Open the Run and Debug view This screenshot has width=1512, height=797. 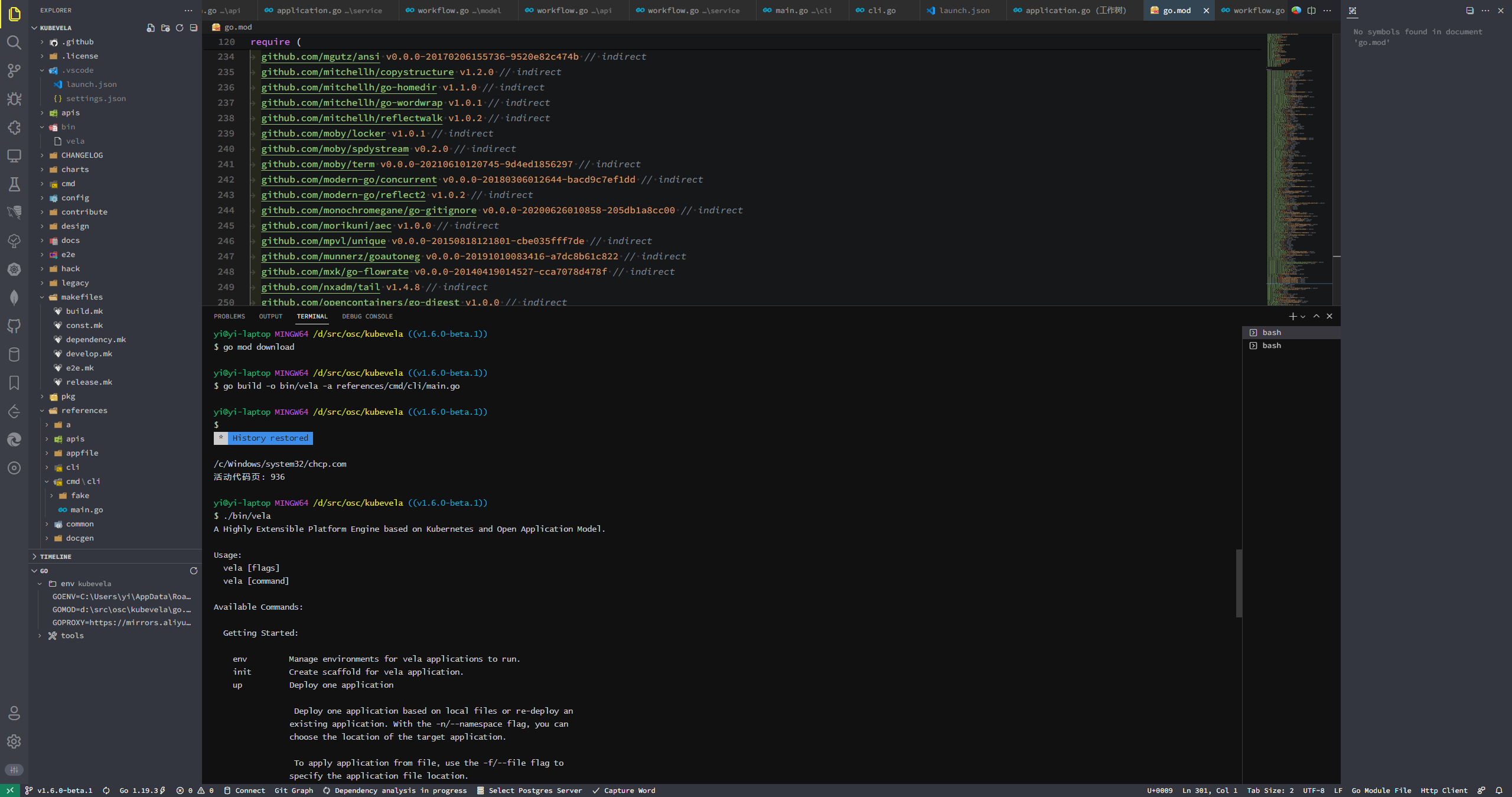pyautogui.click(x=14, y=99)
